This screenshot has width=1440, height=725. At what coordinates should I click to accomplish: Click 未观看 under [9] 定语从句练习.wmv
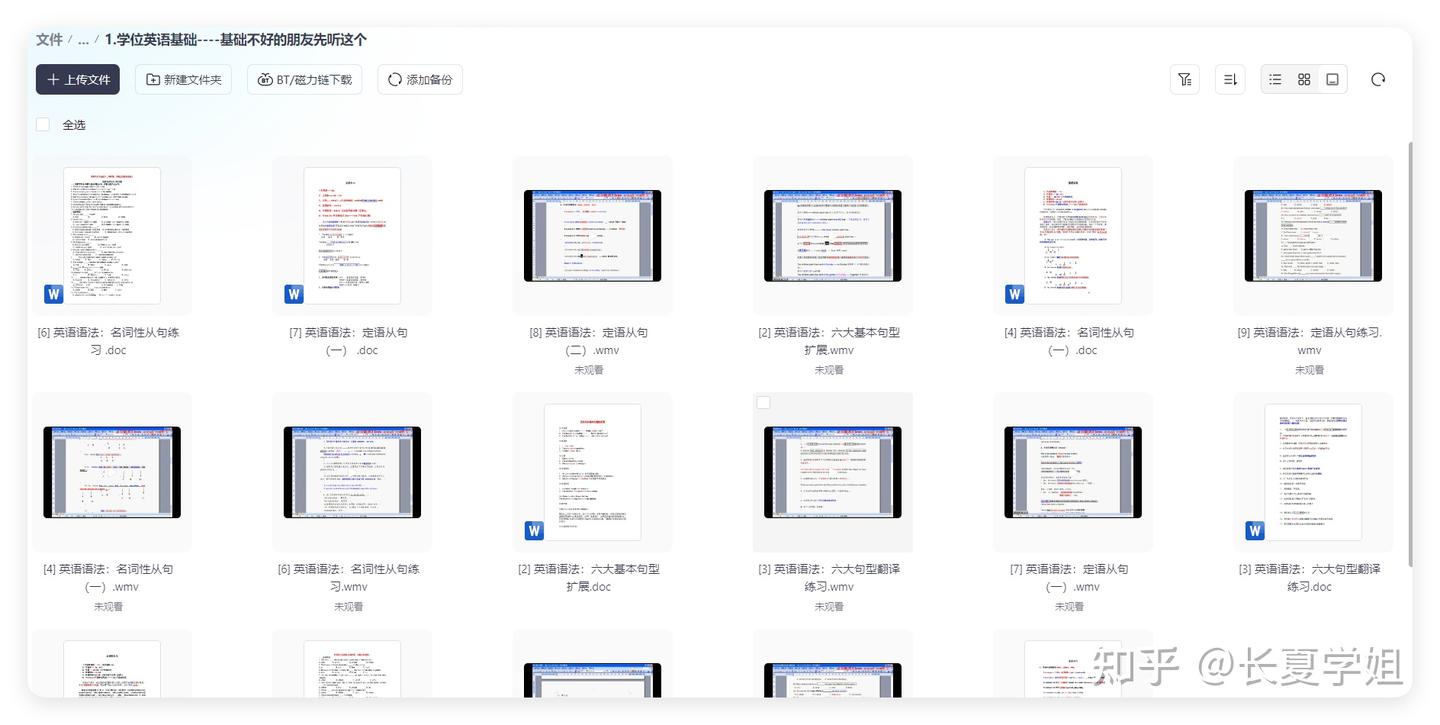click(x=1310, y=370)
